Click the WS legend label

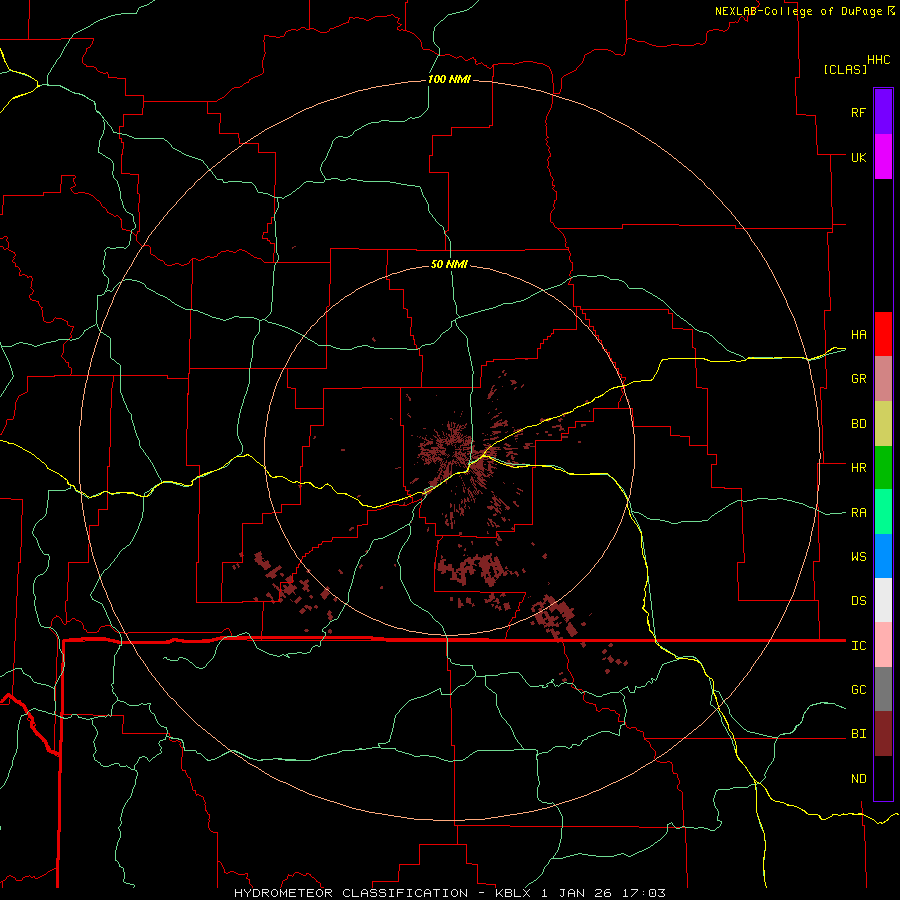point(858,557)
